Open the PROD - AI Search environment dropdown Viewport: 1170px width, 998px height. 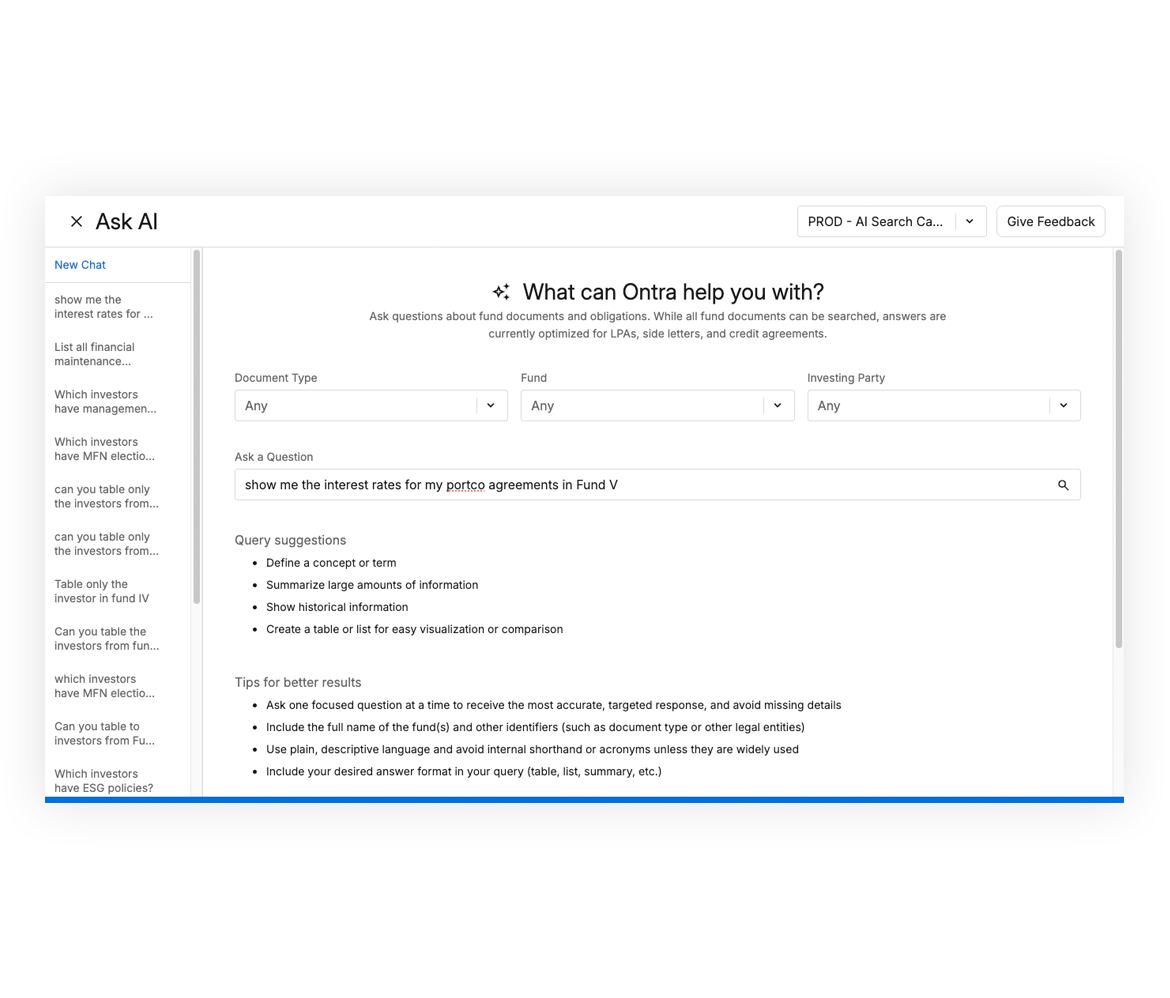(x=892, y=222)
